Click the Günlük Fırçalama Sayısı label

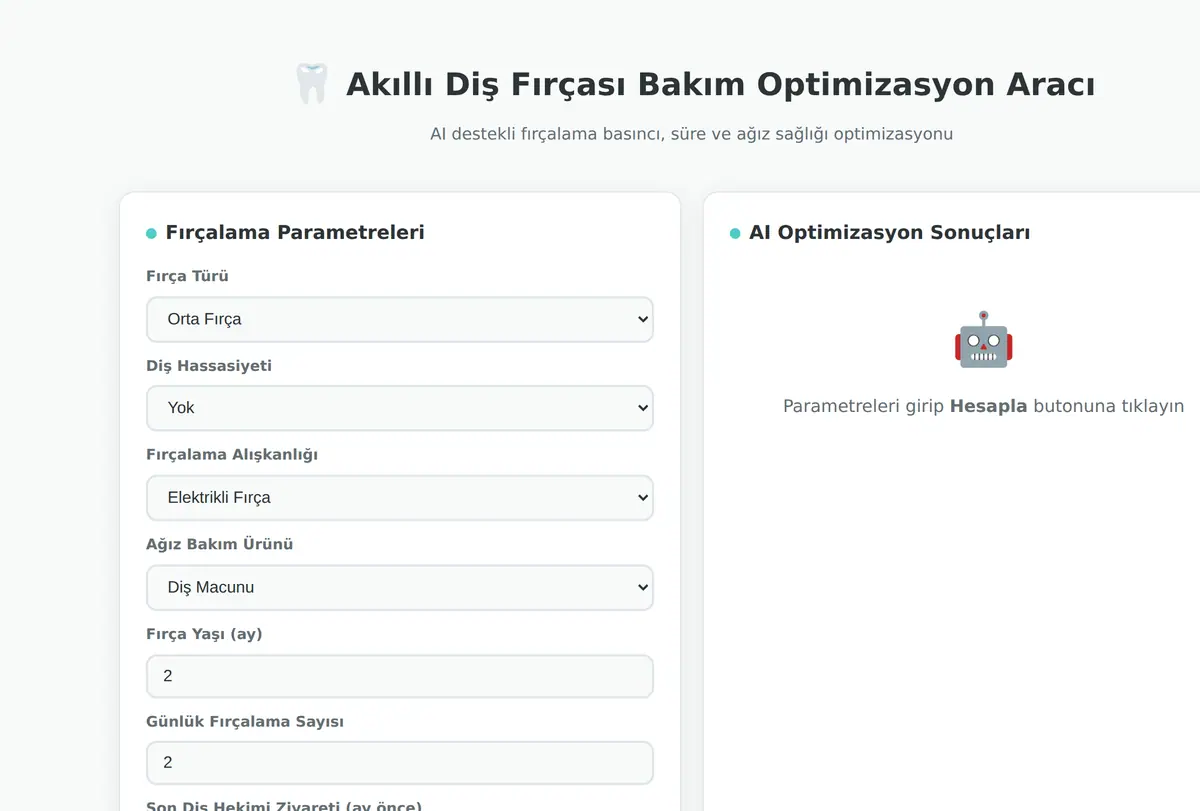245,722
